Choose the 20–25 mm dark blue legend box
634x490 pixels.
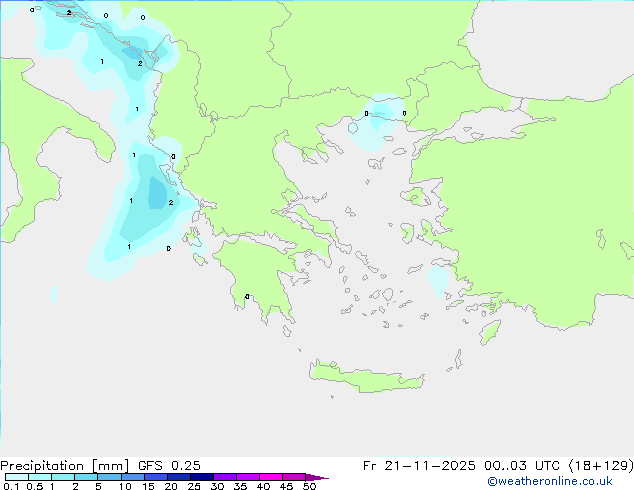(179, 477)
